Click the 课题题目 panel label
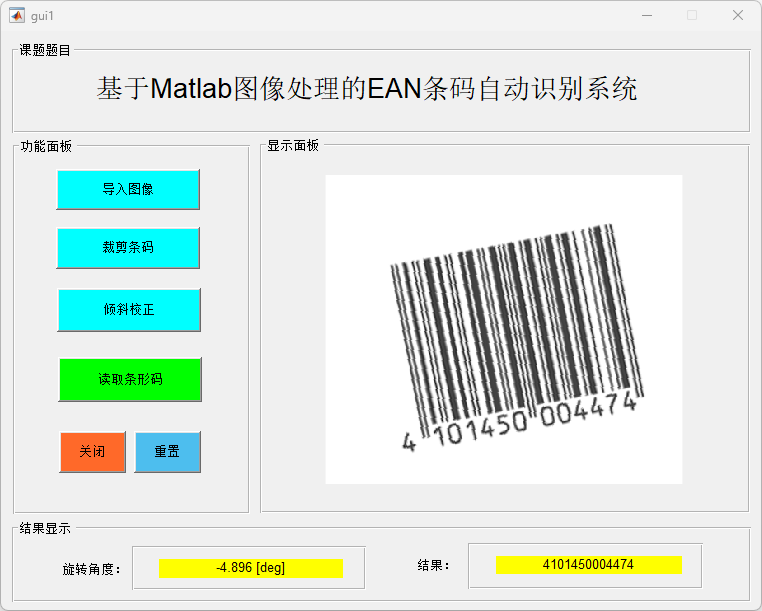This screenshot has height=611, width=762. pyautogui.click(x=45, y=50)
